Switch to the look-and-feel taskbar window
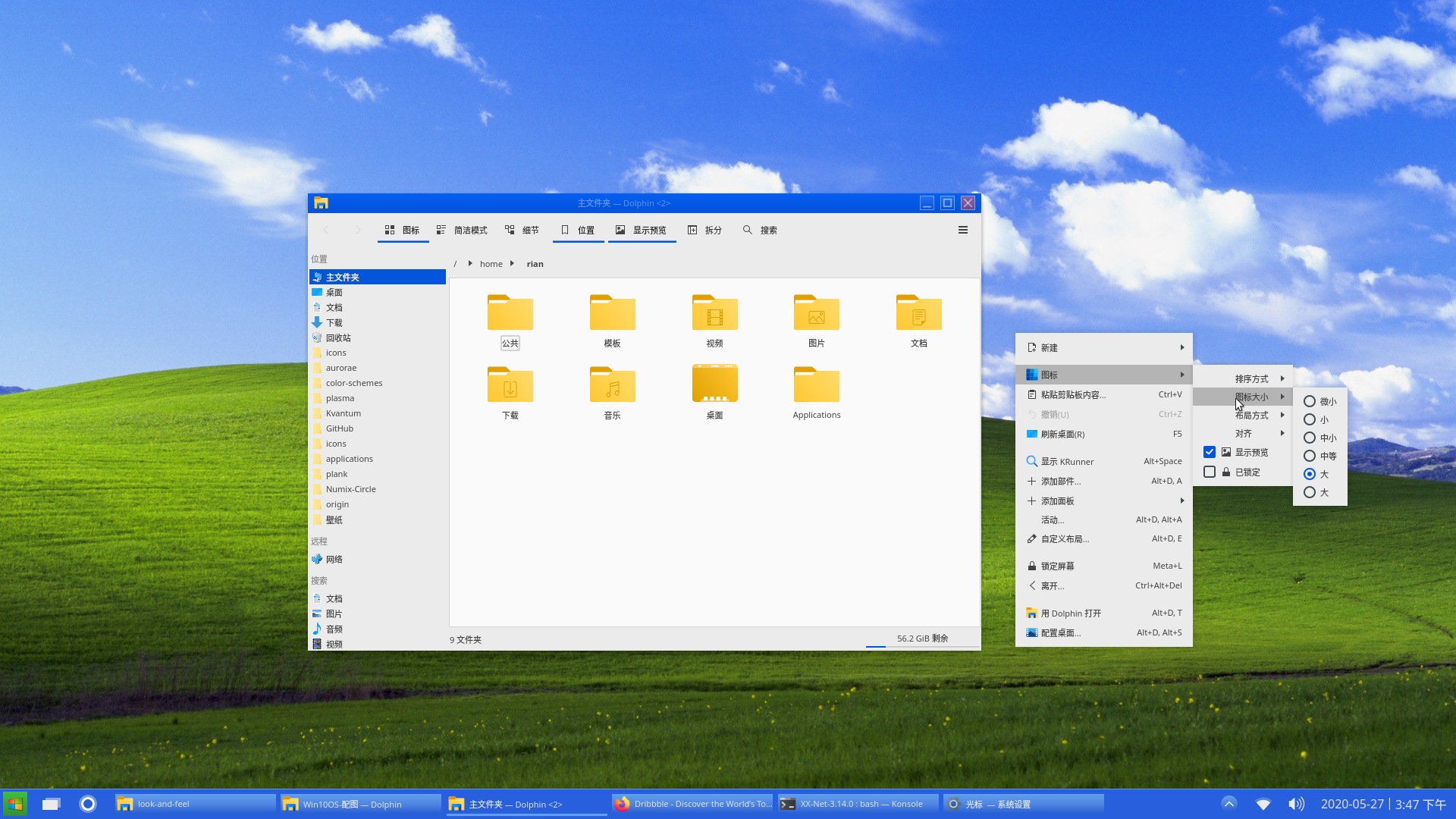Screen dimensions: 1456x819 [x=195, y=804]
